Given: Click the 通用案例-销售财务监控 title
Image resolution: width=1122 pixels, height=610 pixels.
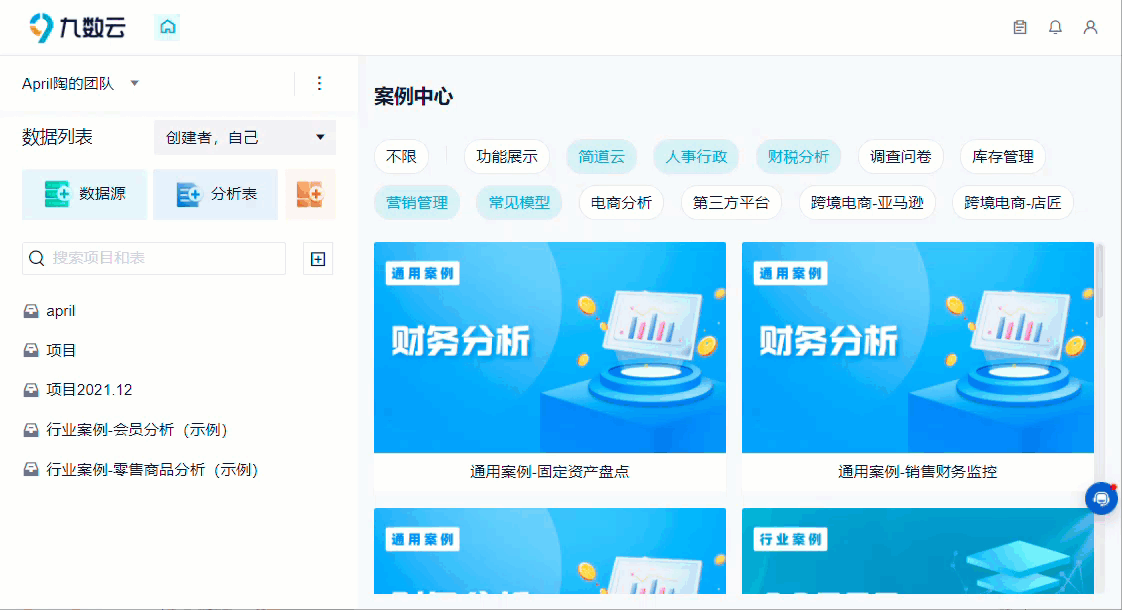Looking at the screenshot, I should click(917, 472).
